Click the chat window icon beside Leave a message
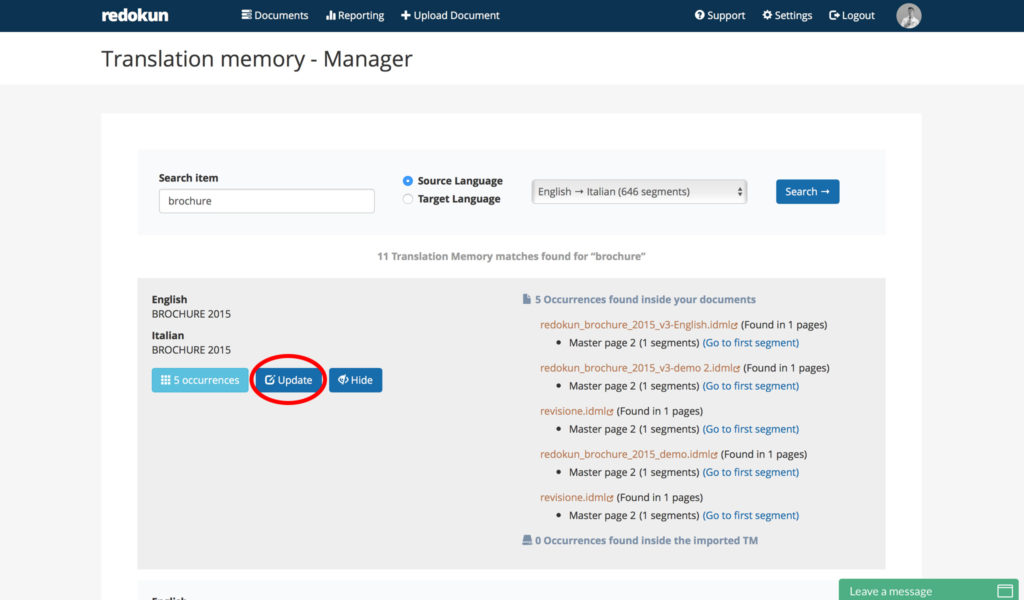 (x=1004, y=591)
